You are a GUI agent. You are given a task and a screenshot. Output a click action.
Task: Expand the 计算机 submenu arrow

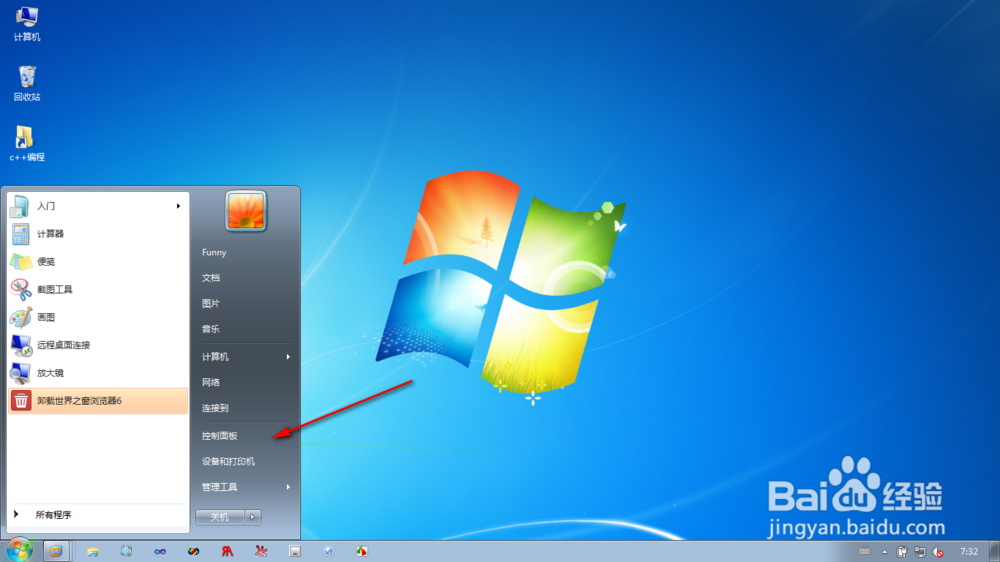(x=288, y=357)
